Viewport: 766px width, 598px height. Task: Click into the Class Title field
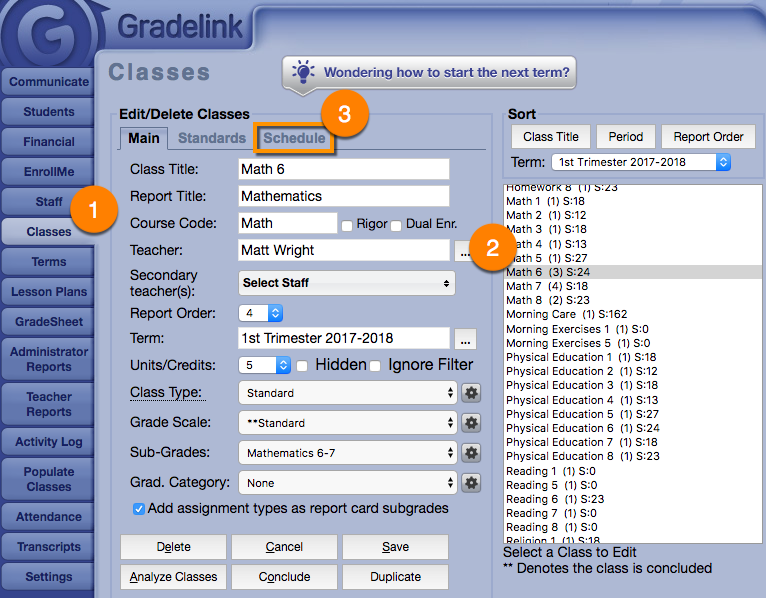(344, 169)
